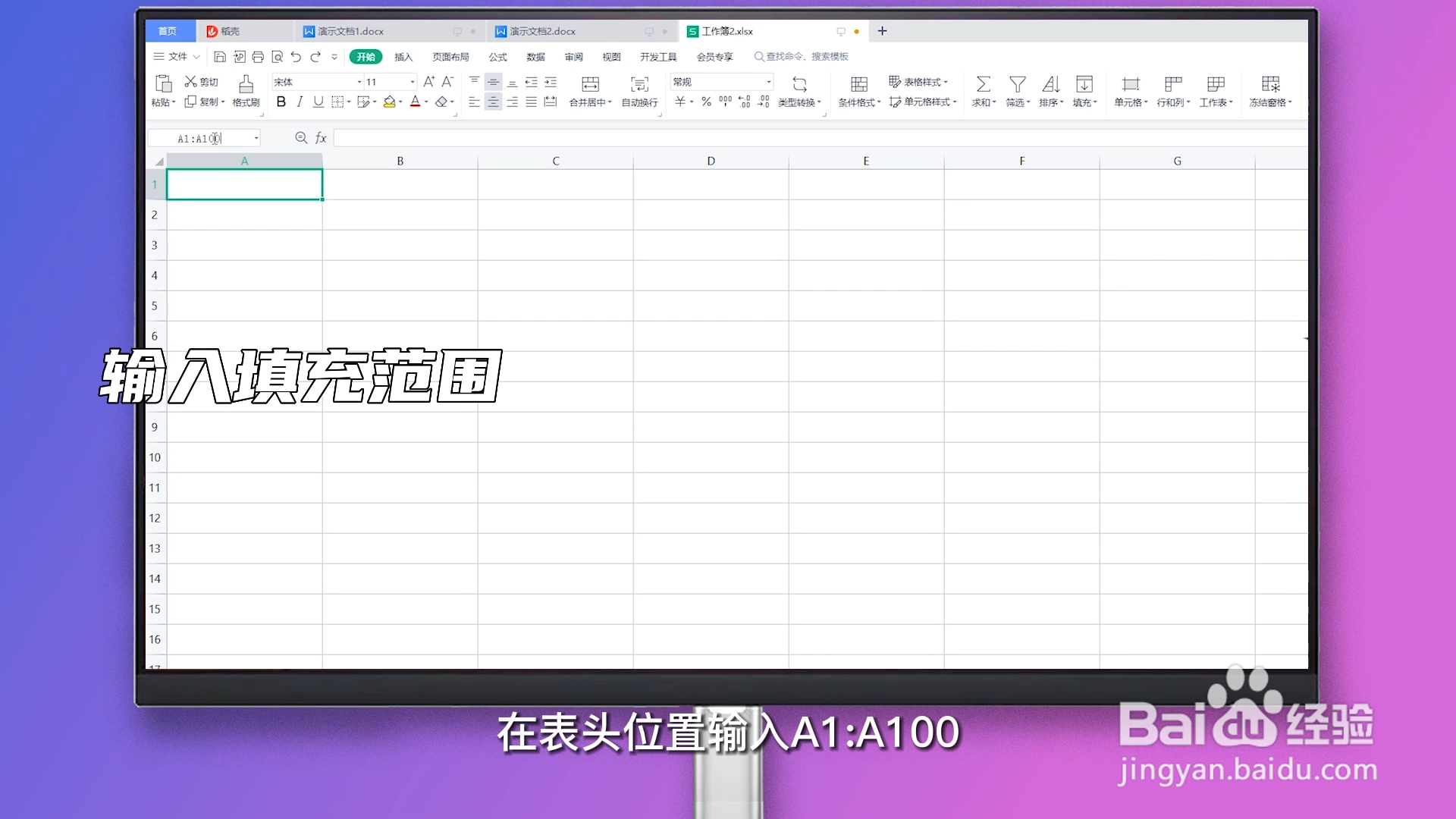The image size is (1456, 819).
Task: Click the 条件格式 conditional formatting icon
Action: (x=858, y=92)
